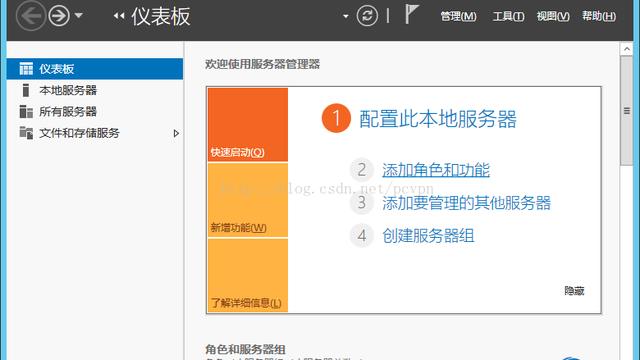Click the forward navigation arrow

pos(59,16)
